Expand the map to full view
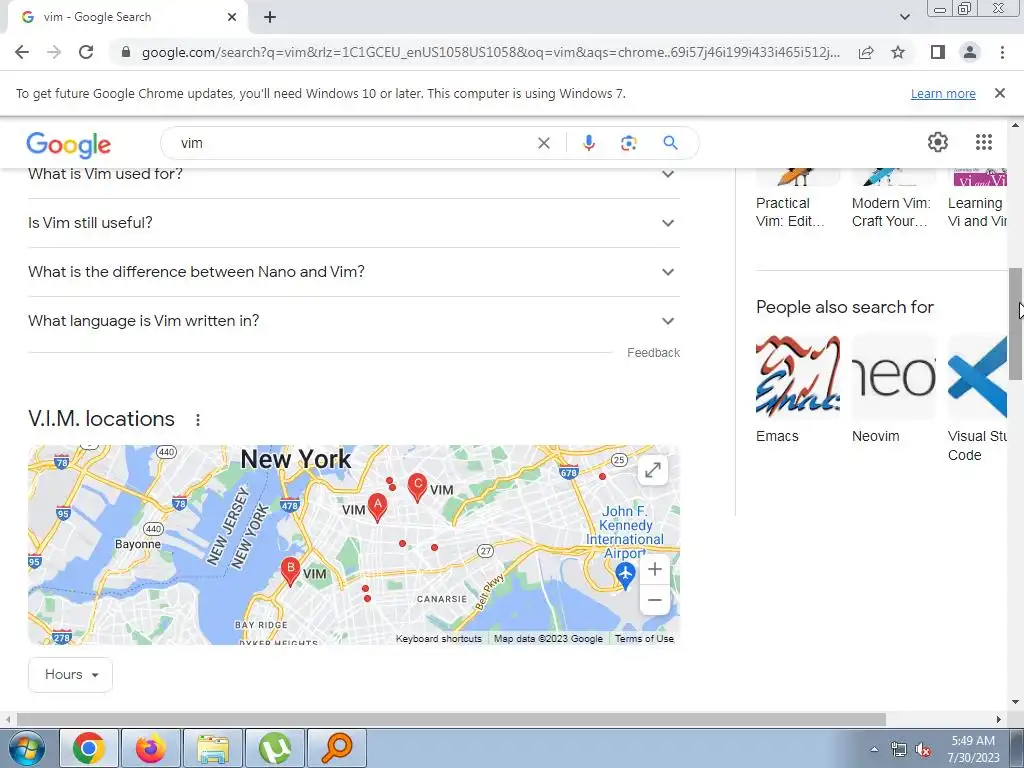This screenshot has width=1024, height=768. coord(652,470)
